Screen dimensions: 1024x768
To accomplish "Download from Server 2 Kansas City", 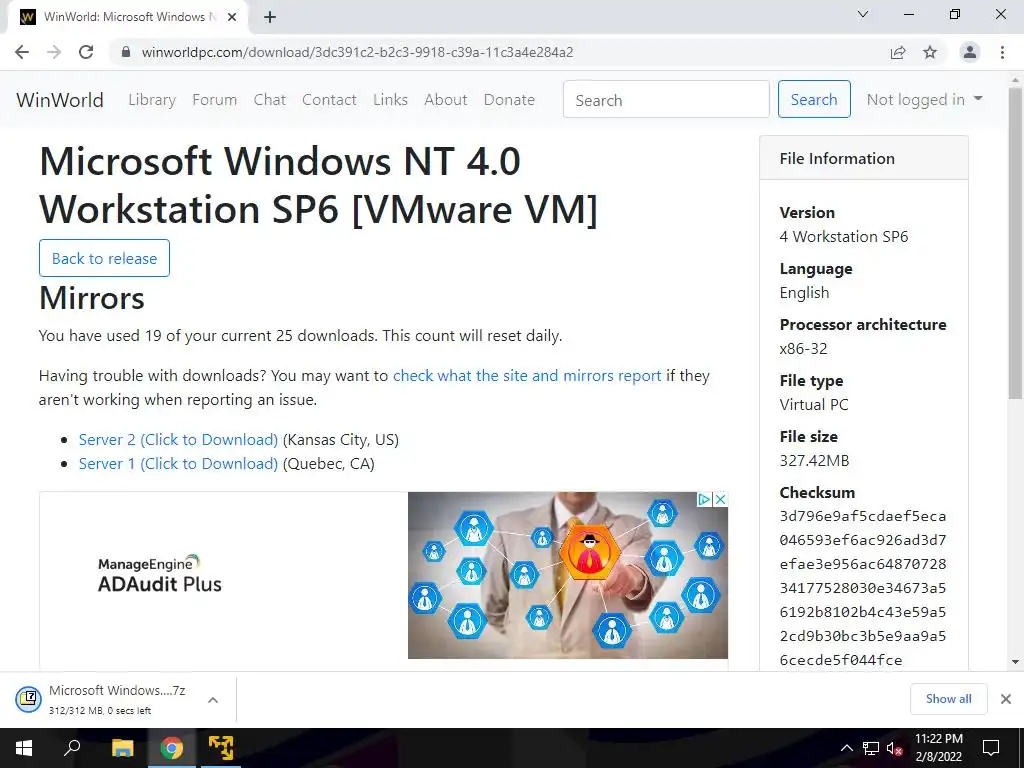I will 178,440.
